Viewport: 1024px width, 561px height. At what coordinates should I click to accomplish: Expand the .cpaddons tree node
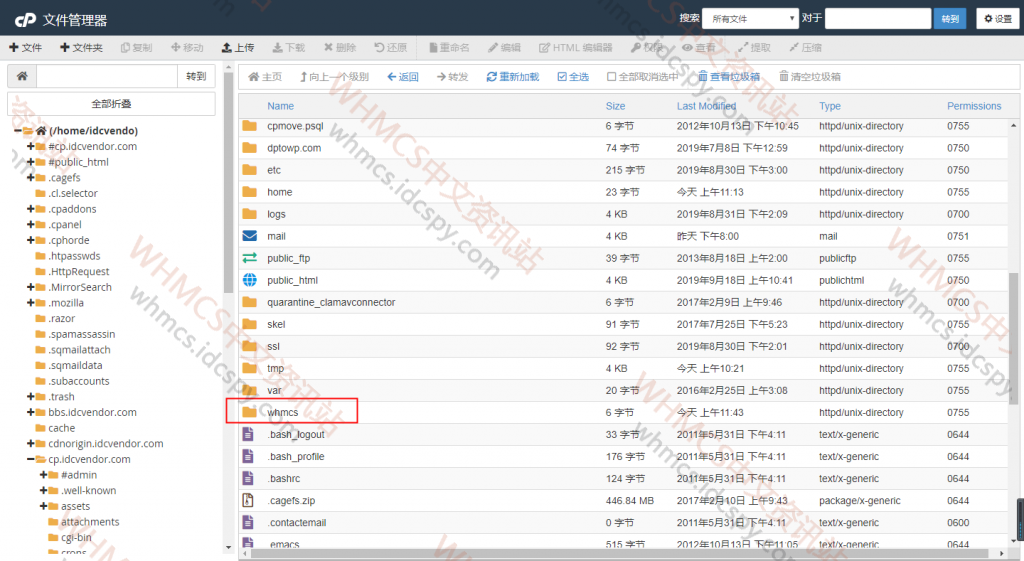point(30,209)
